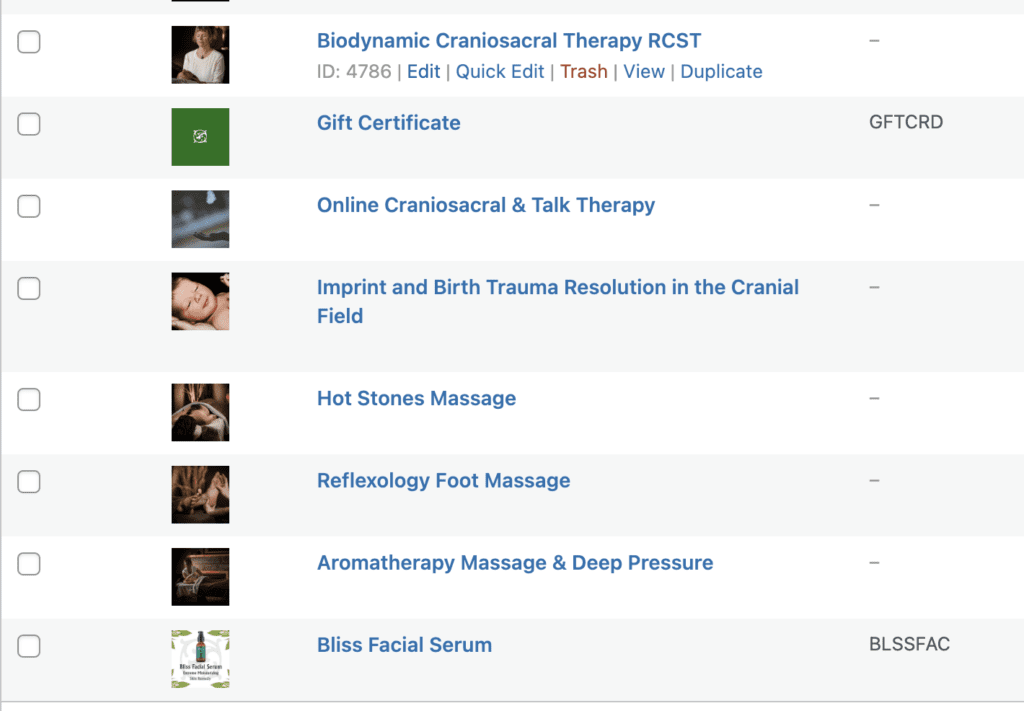Select the Biodynamic Craniosacral Therapy RCST checkbox
This screenshot has height=711, width=1024.
point(29,42)
